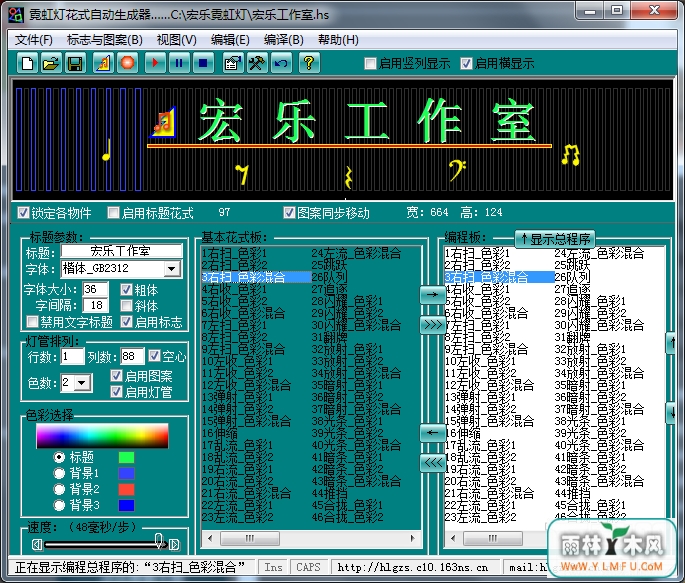Click the New file toolbar icon

click(27, 63)
